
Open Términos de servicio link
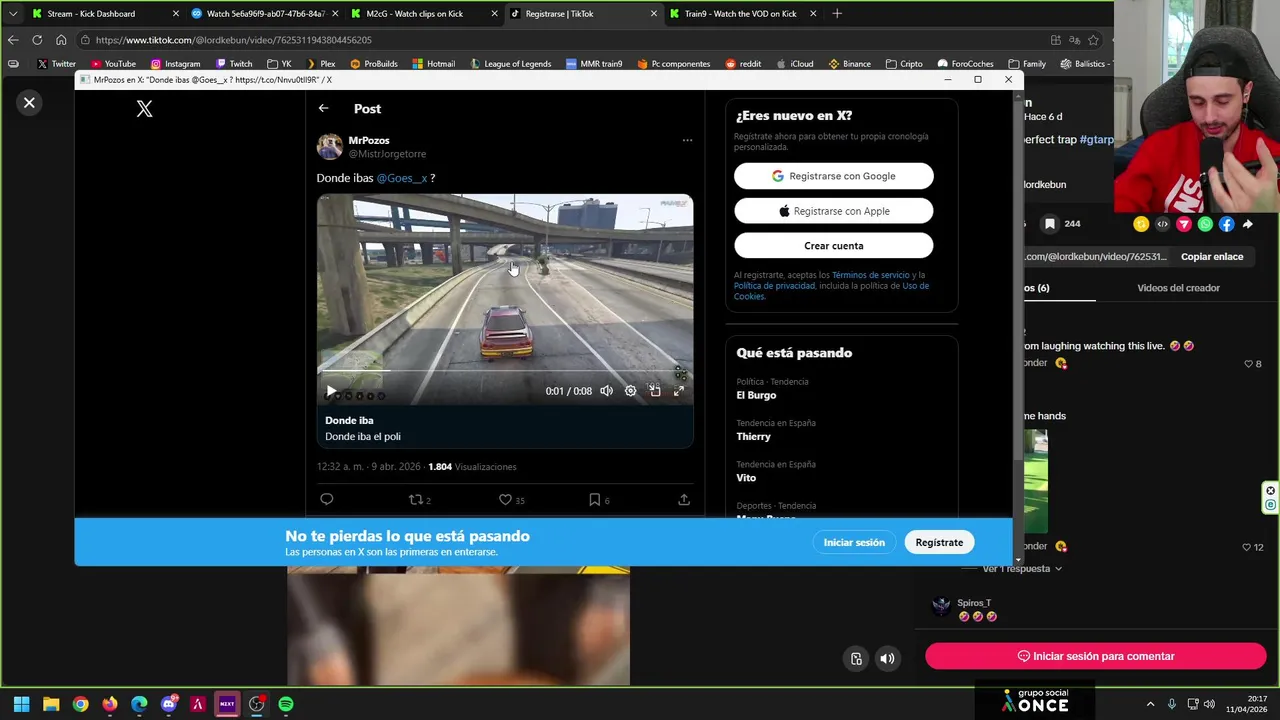tap(871, 275)
